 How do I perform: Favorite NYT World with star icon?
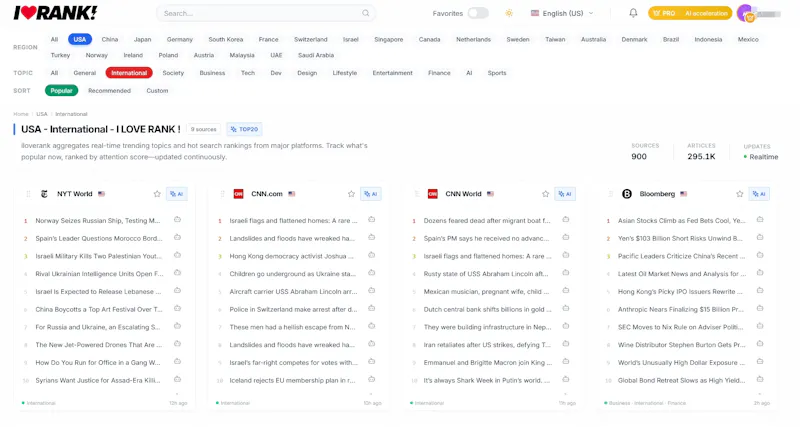[x=157, y=194]
